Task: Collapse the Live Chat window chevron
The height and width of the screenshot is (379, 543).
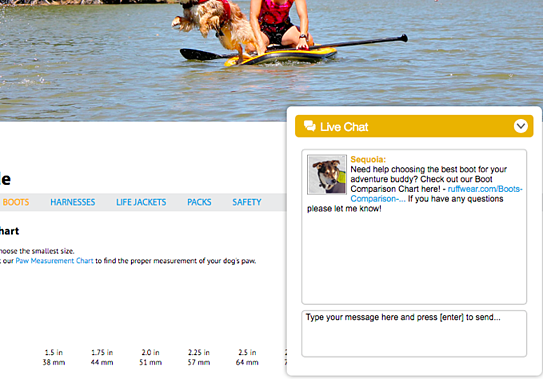Action: tap(520, 126)
